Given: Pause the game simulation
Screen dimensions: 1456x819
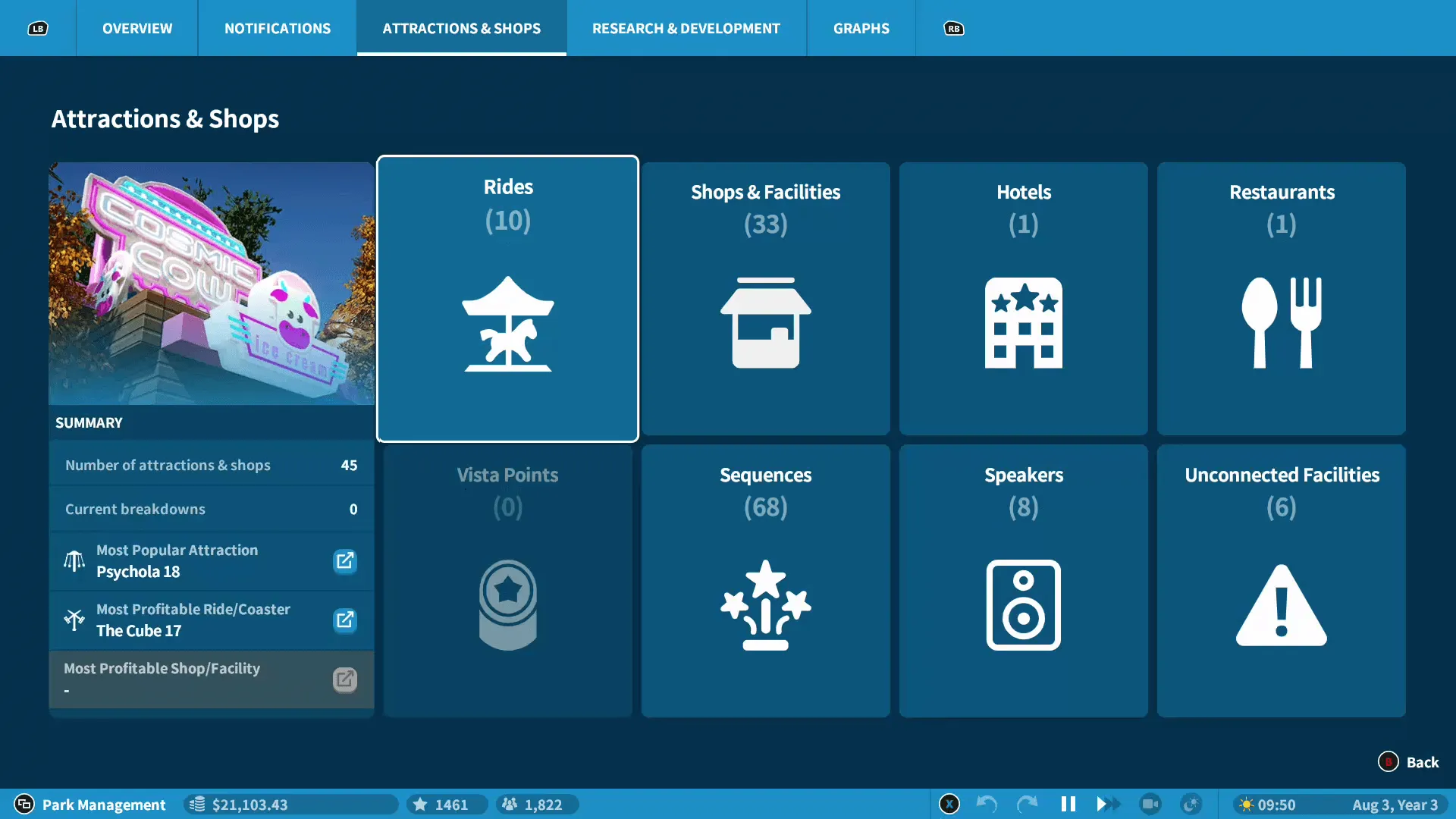Looking at the screenshot, I should coord(1068,804).
